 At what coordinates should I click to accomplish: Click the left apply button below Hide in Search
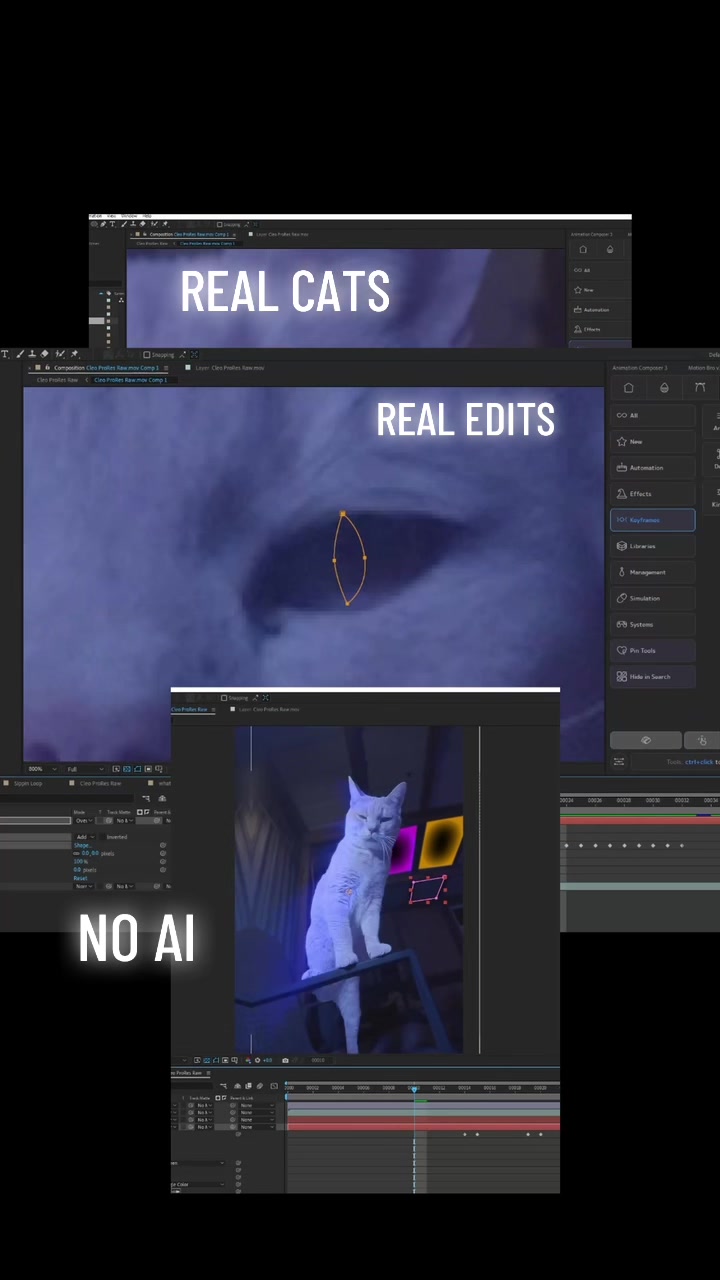point(646,740)
